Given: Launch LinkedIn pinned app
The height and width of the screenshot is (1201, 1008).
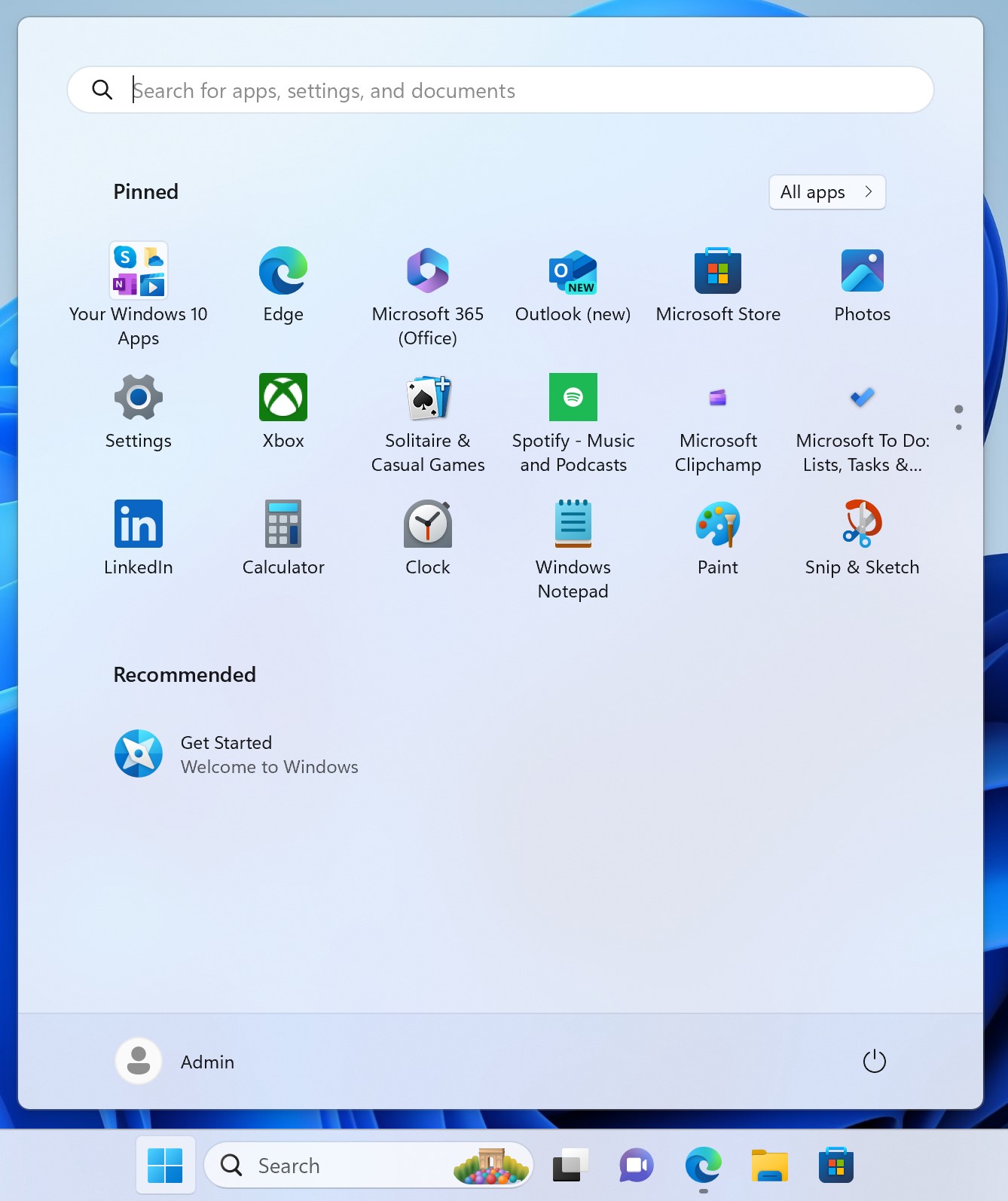Looking at the screenshot, I should pyautogui.click(x=139, y=538).
